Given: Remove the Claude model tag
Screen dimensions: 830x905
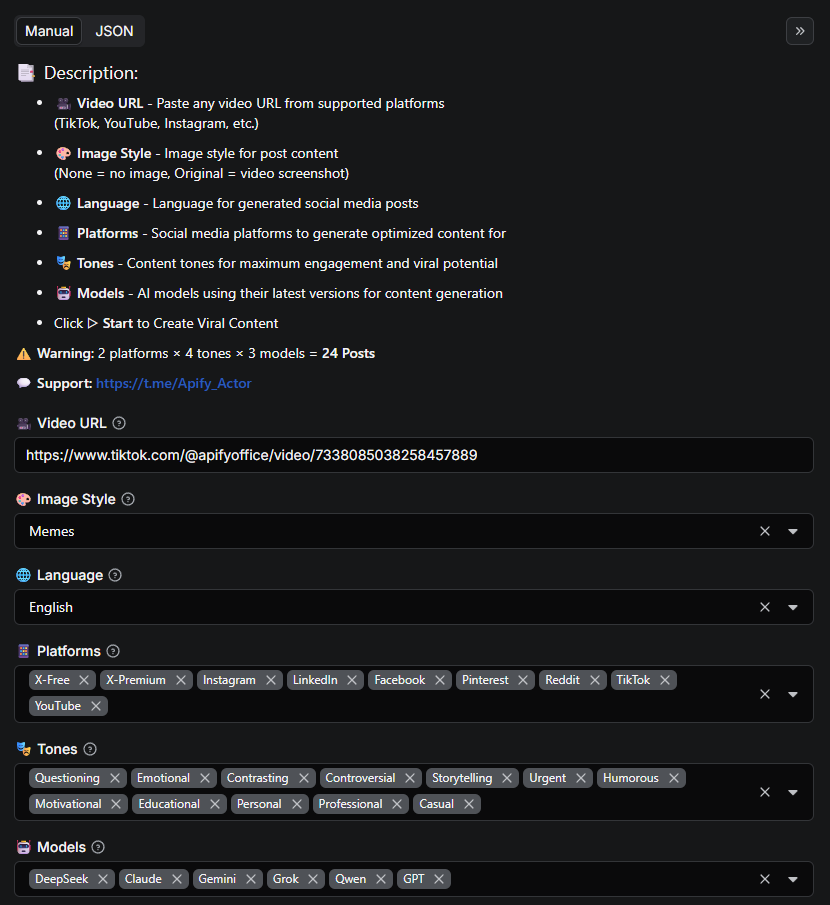Looking at the screenshot, I should 177,879.
